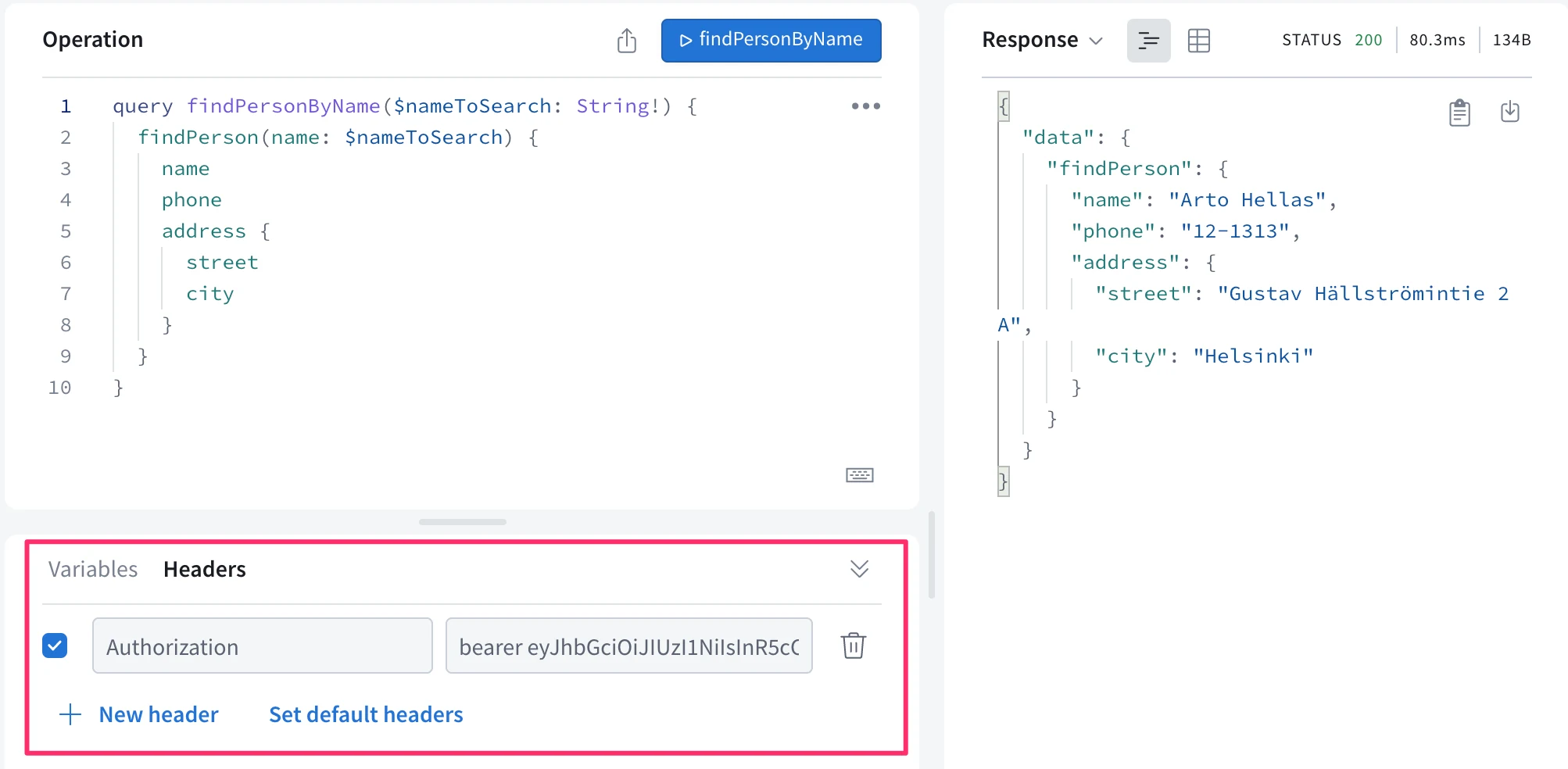Click the Operation panel title
The image size is (1568, 769).
coord(93,40)
